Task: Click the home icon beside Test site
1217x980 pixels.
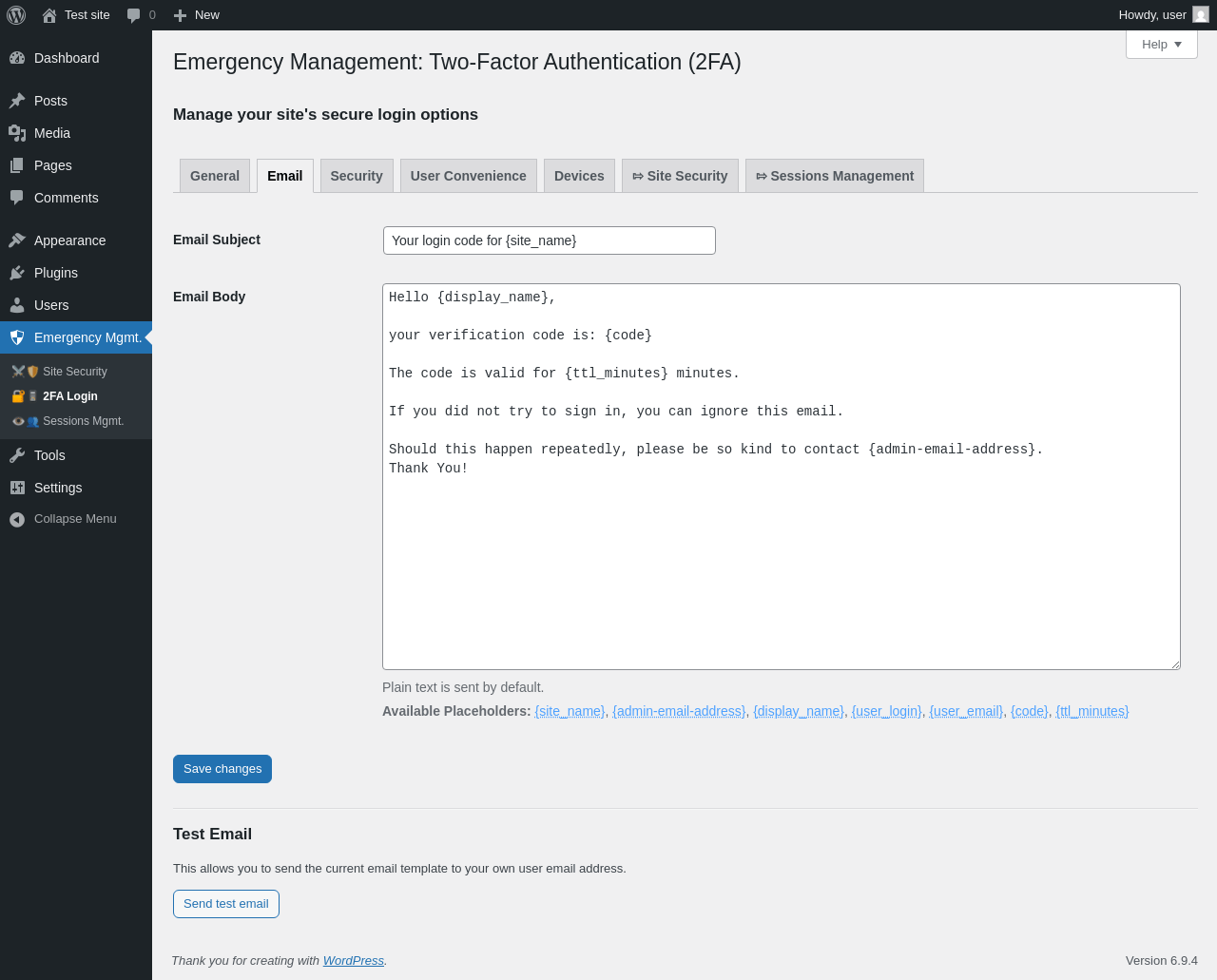Action: click(49, 15)
